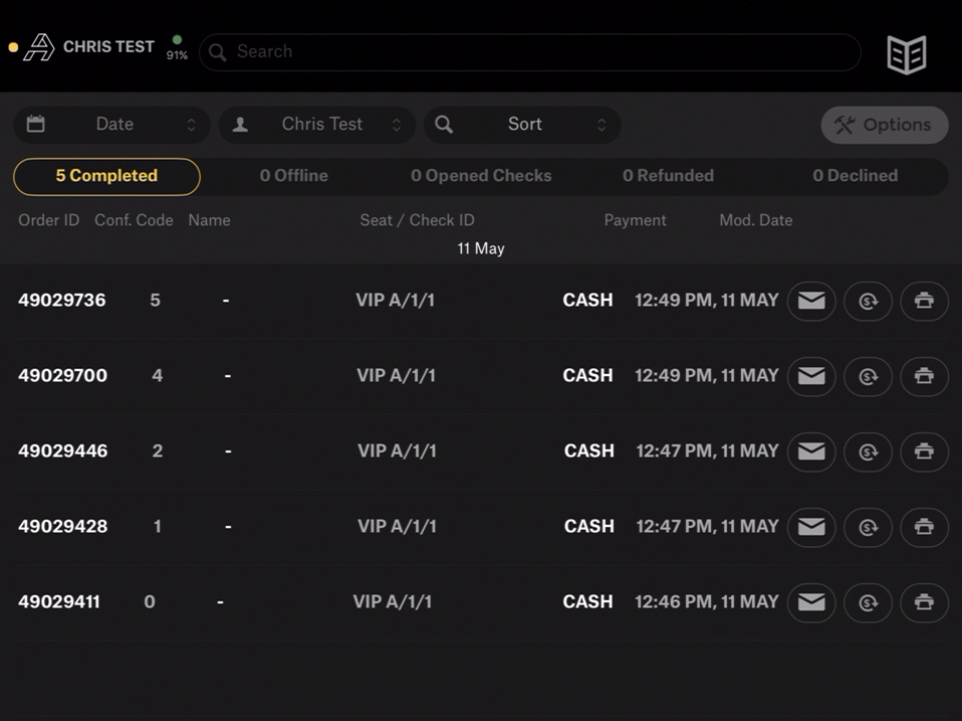Click the Options button
Viewport: 962px width, 721px height.
tap(884, 125)
